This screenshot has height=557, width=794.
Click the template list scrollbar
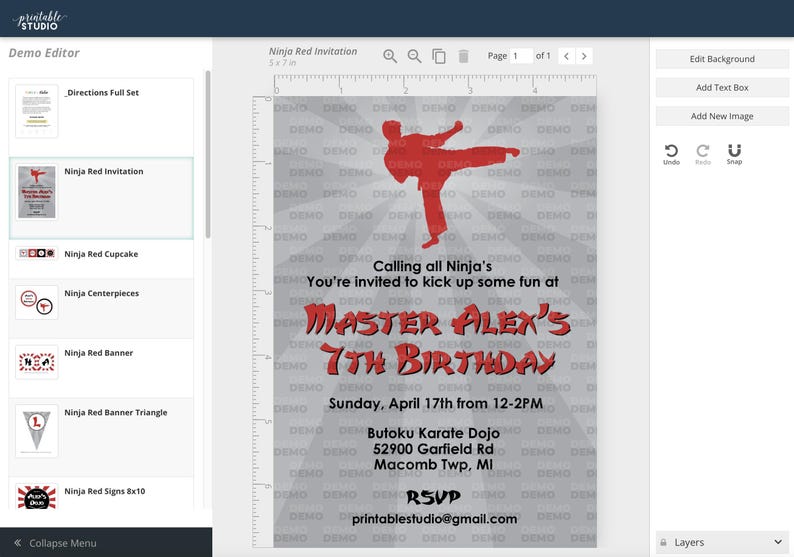coord(208,154)
